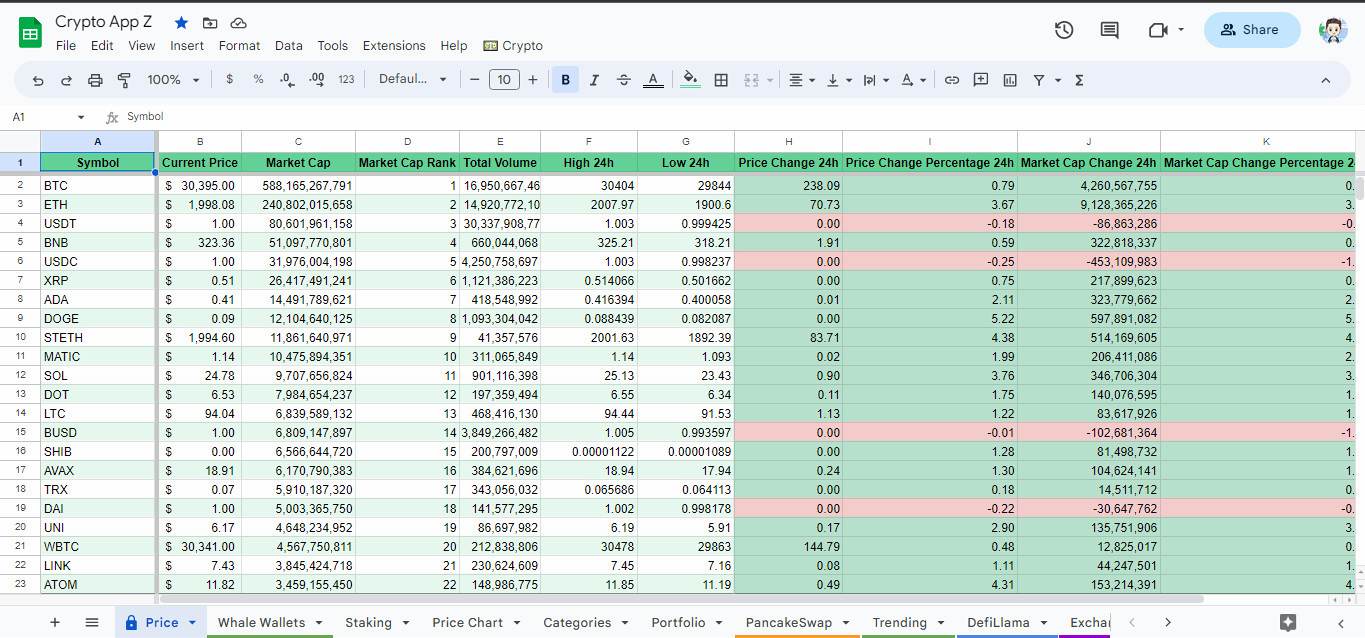The width and height of the screenshot is (1365, 638).
Task: Show the all sheets list
Action: pyautogui.click(x=92, y=622)
